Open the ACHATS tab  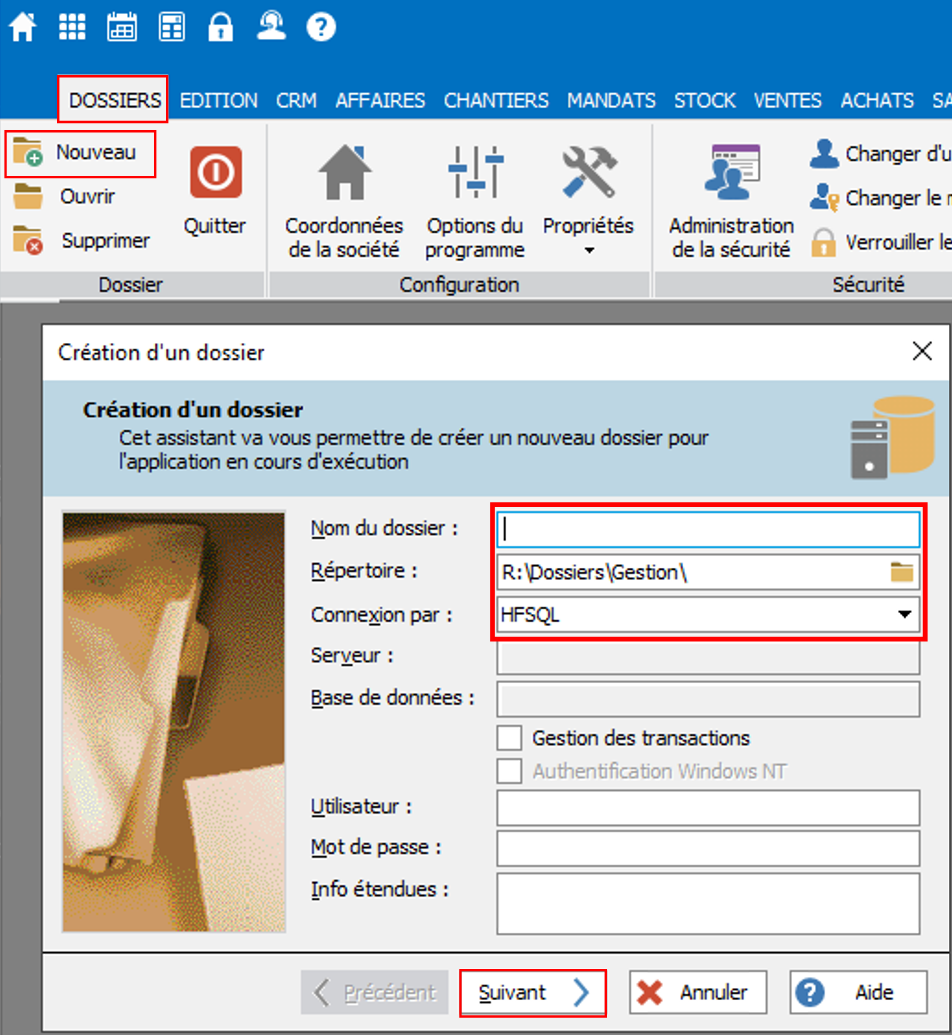[x=877, y=100]
